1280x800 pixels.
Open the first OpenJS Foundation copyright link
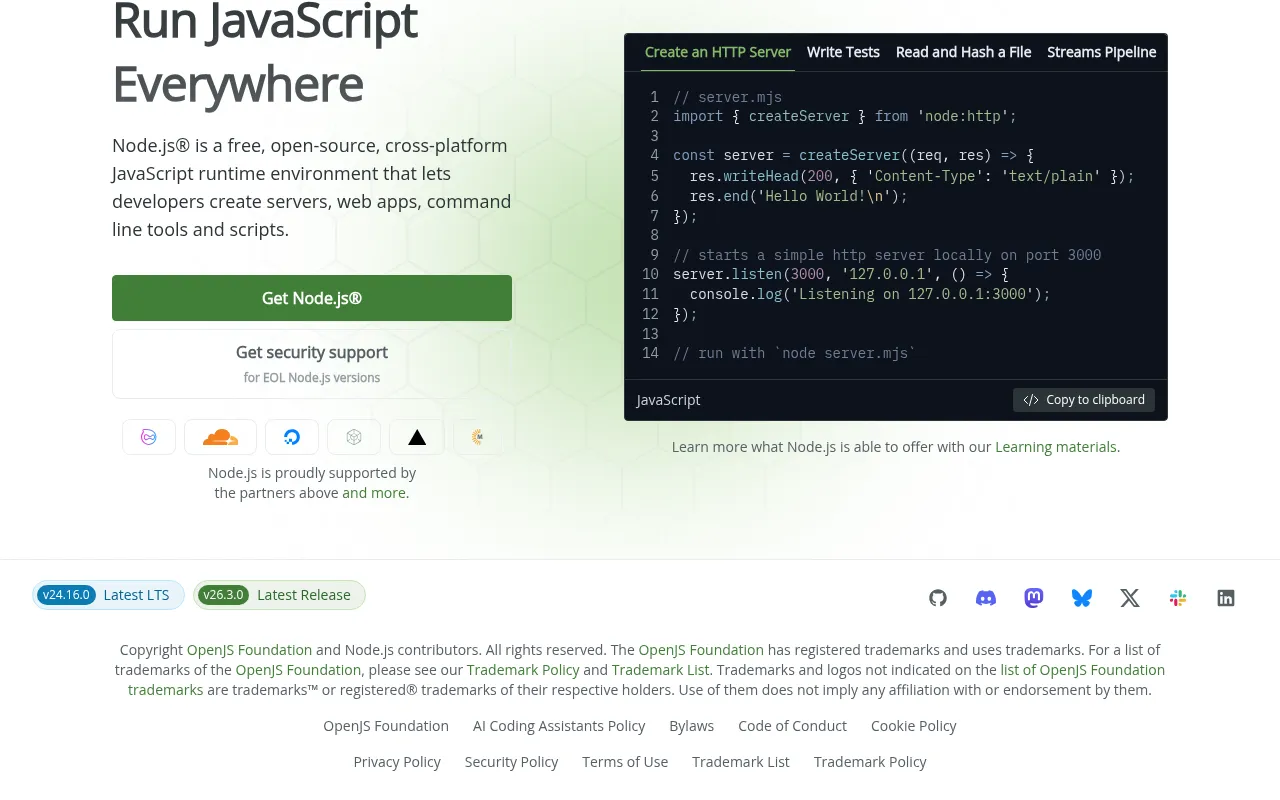(249, 650)
